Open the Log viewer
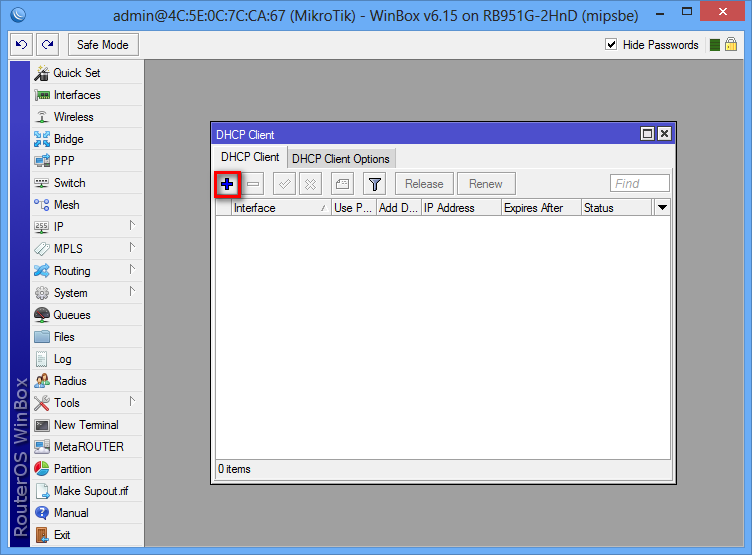752x555 pixels. (x=87, y=359)
